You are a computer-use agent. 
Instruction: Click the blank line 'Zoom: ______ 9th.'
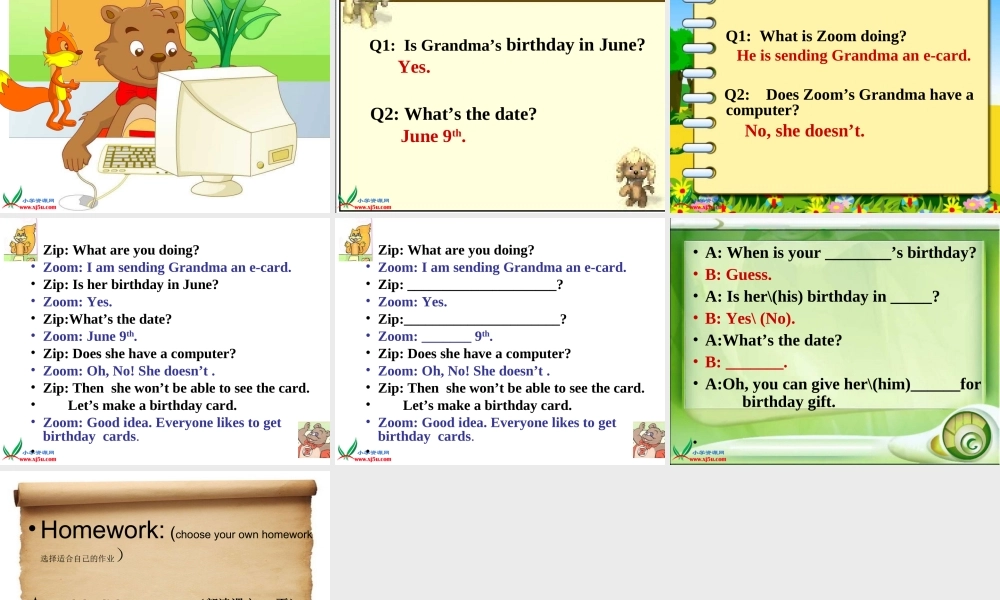pyautogui.click(x=436, y=336)
